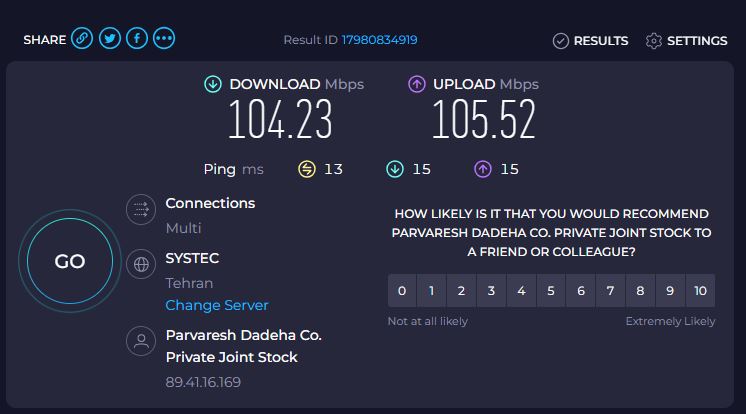
Task: Click the SYSTEC server globe icon
Action: [x=141, y=264]
